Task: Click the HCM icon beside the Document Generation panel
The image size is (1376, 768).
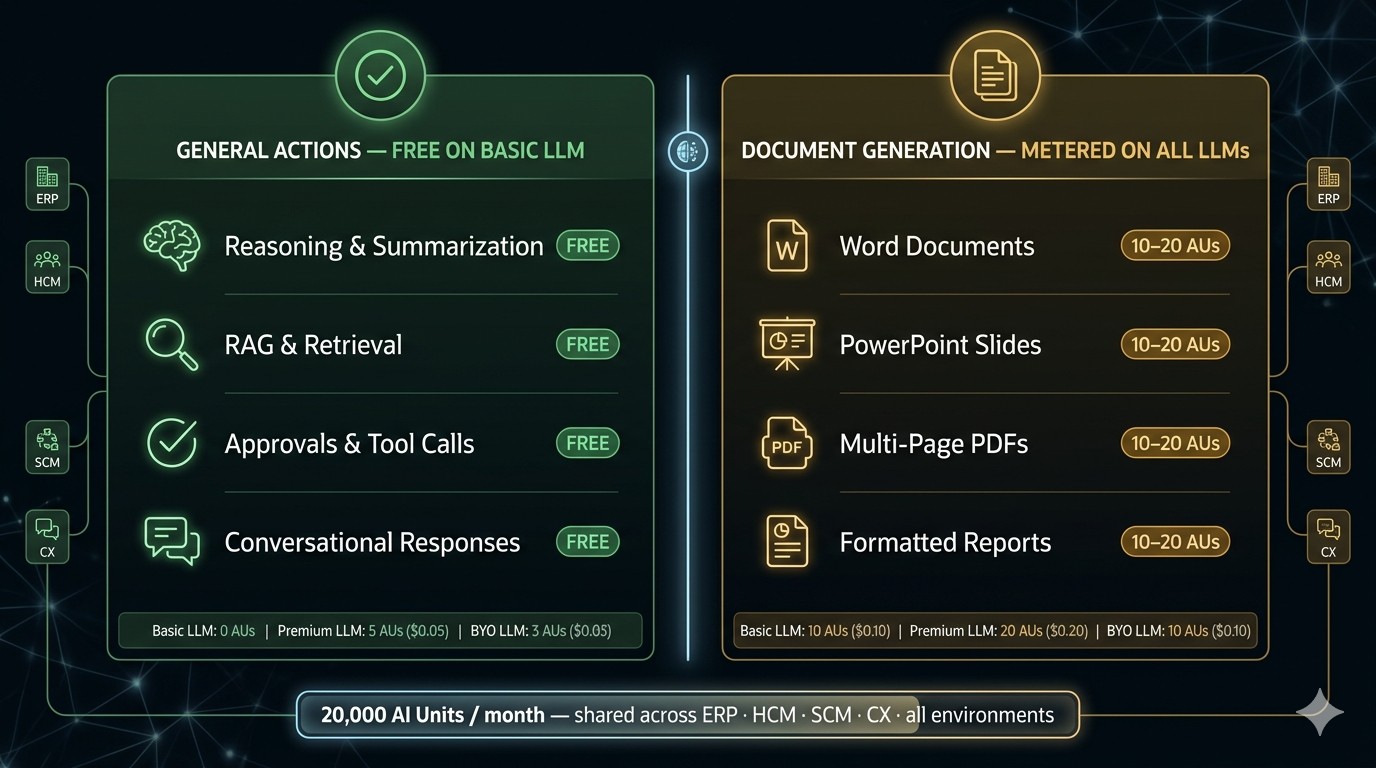Action: 1328,267
